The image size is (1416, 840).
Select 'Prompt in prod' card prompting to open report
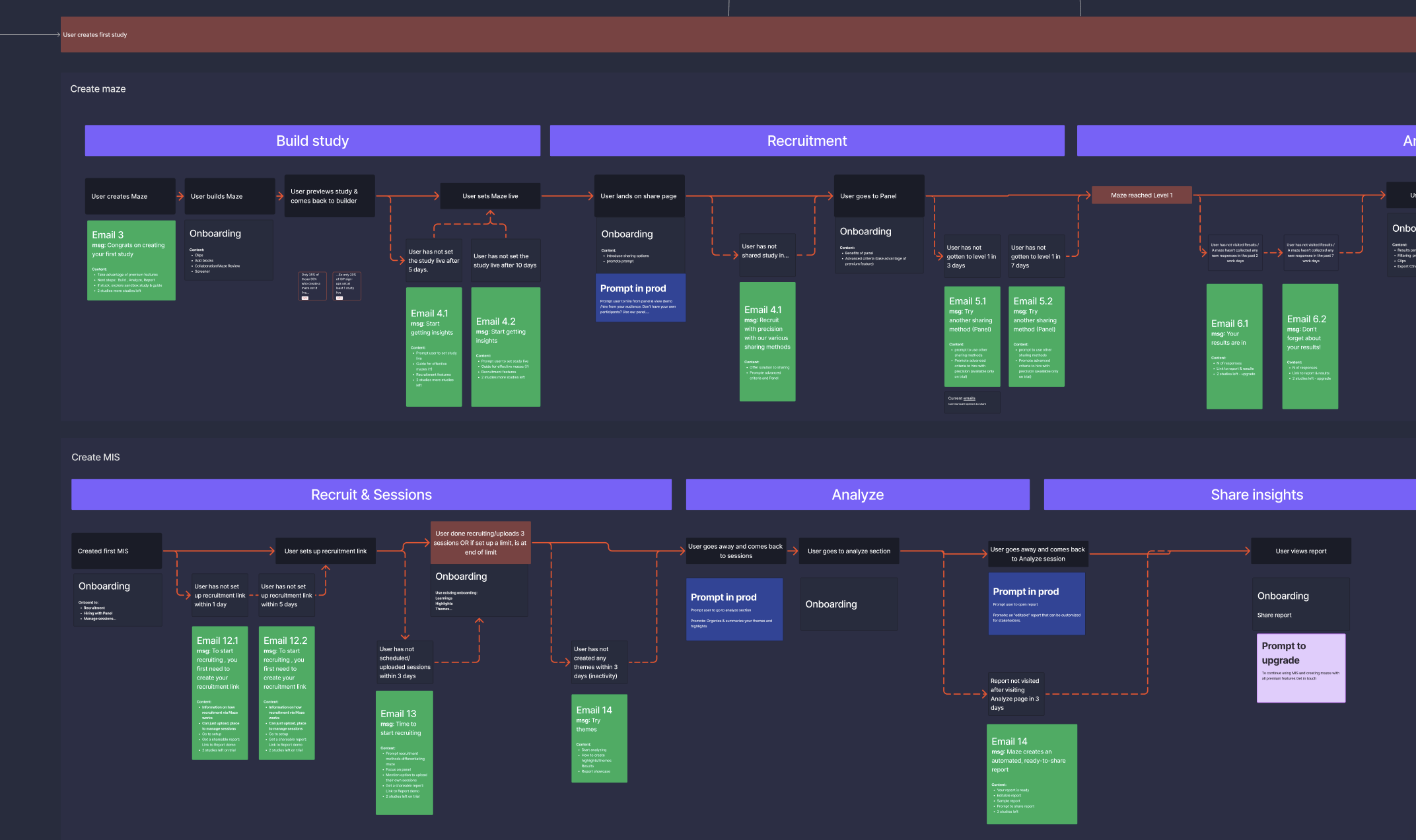tap(1037, 604)
